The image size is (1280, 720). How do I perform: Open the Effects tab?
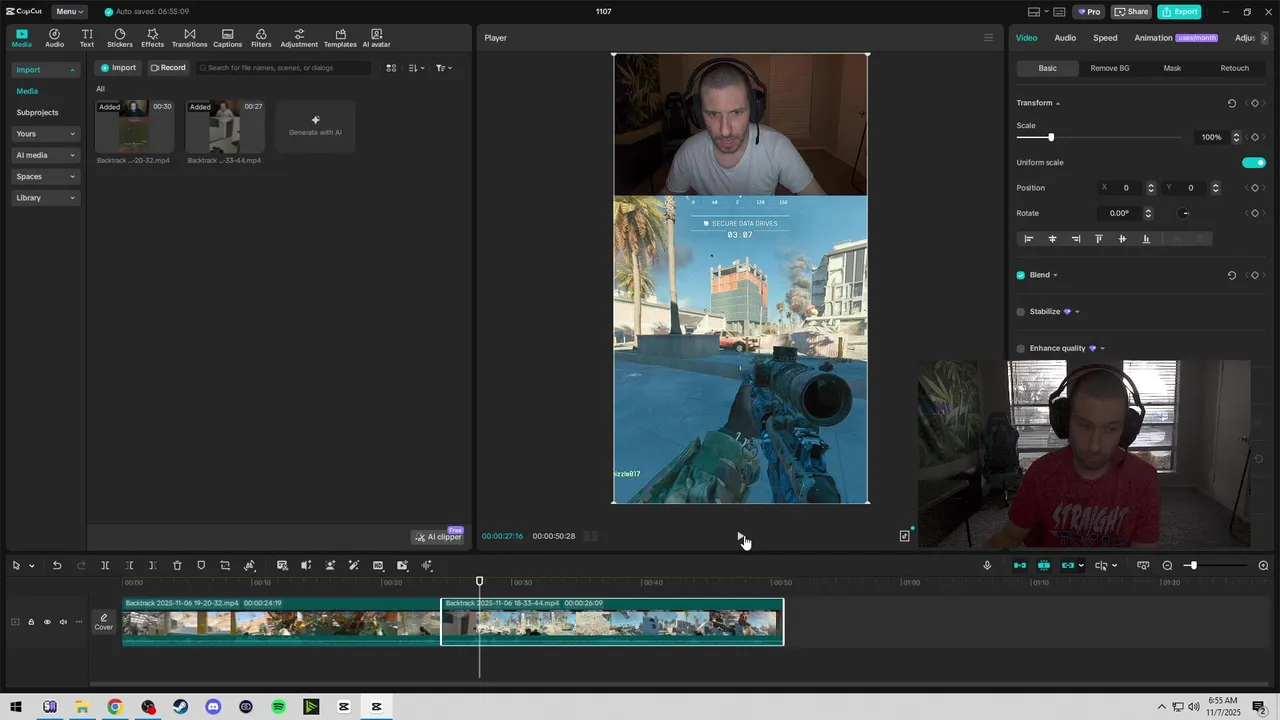point(152,38)
